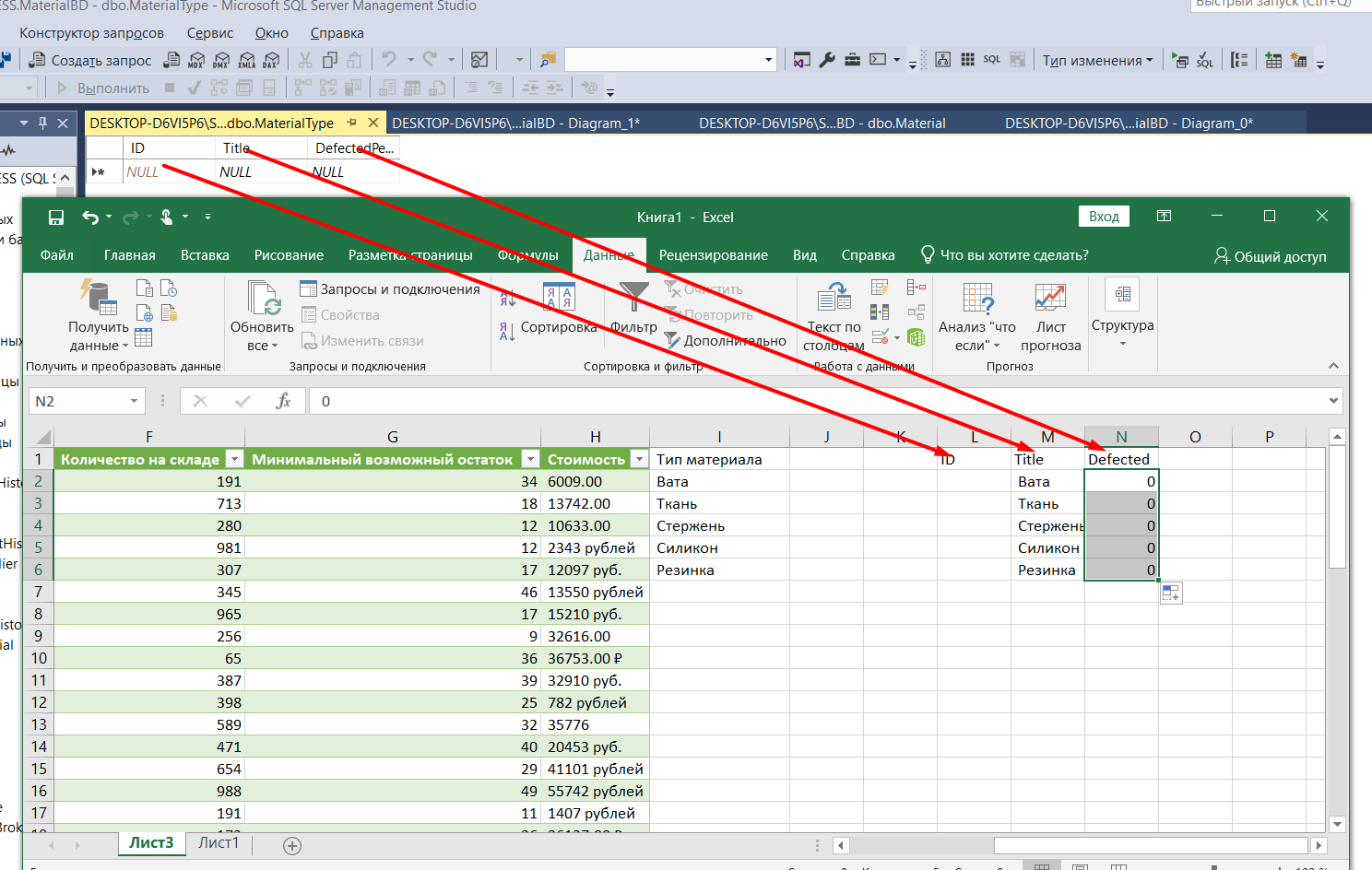Open the Рецензирование ribbon tab
This screenshot has height=870, width=1372.
[x=714, y=255]
